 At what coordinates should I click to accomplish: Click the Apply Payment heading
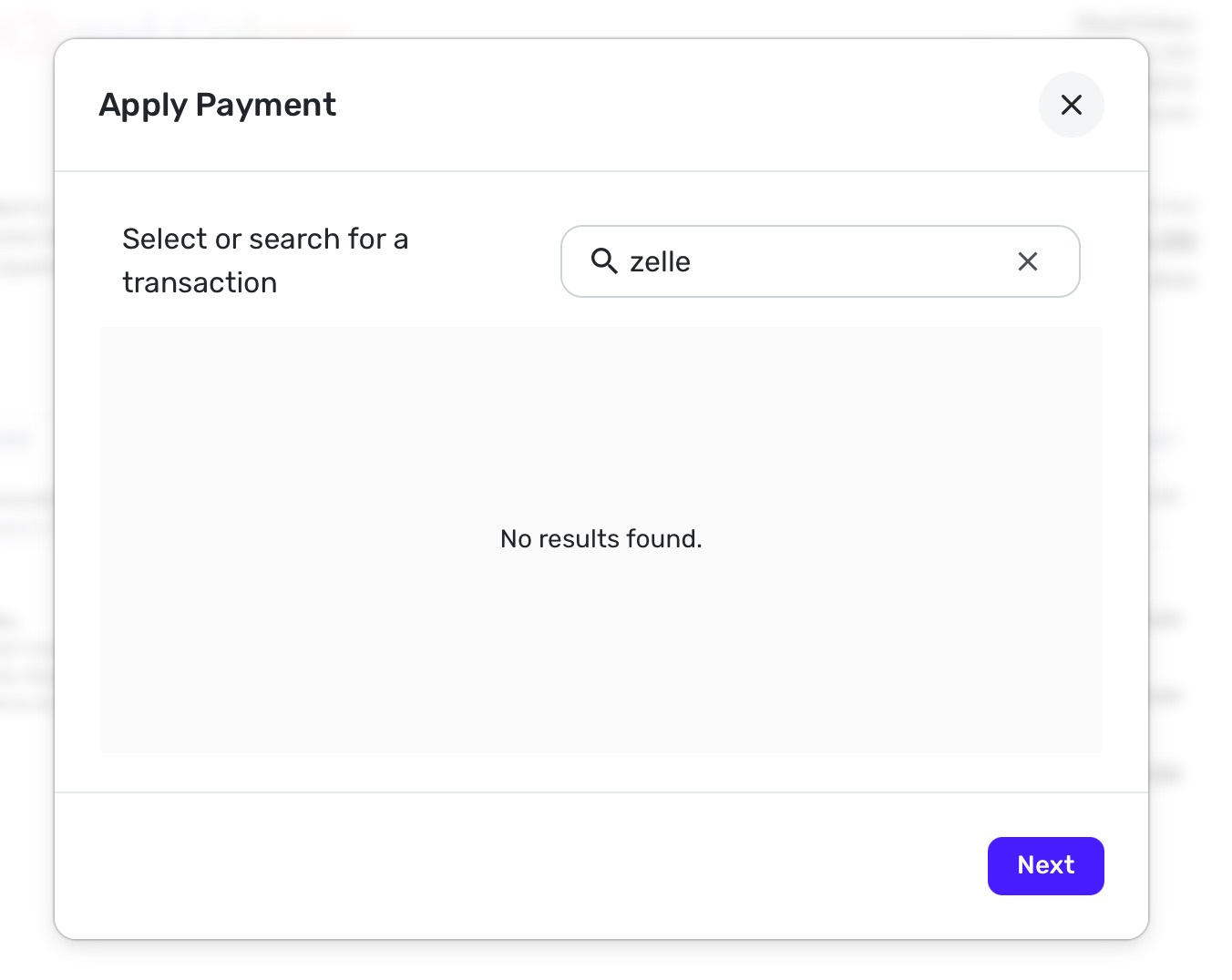point(217,105)
